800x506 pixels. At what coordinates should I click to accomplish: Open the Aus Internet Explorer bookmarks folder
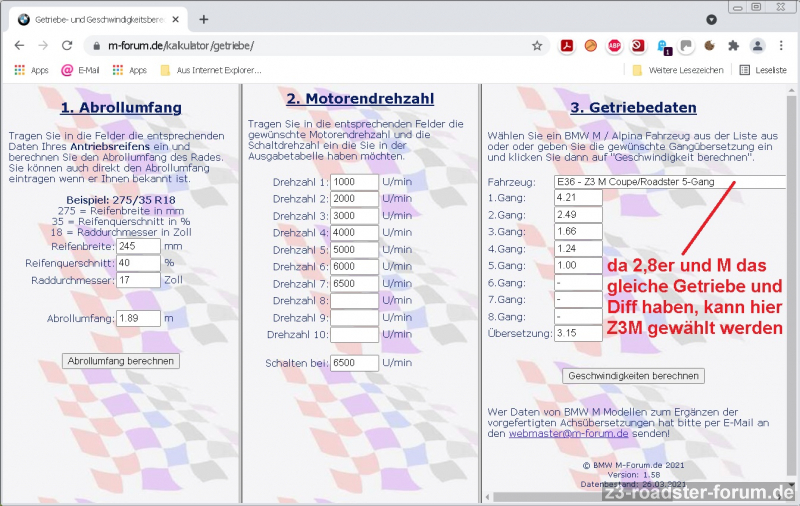pos(210,70)
